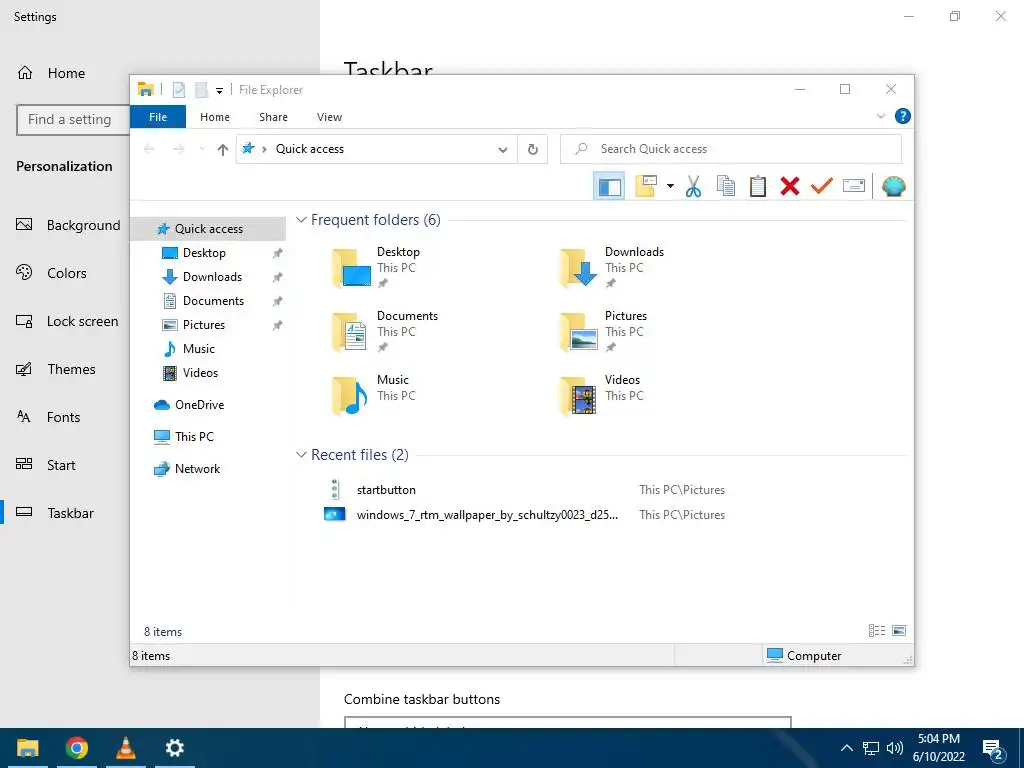This screenshot has height=768, width=1024.
Task: Open Themes in Settings sidebar
Action: 71,369
